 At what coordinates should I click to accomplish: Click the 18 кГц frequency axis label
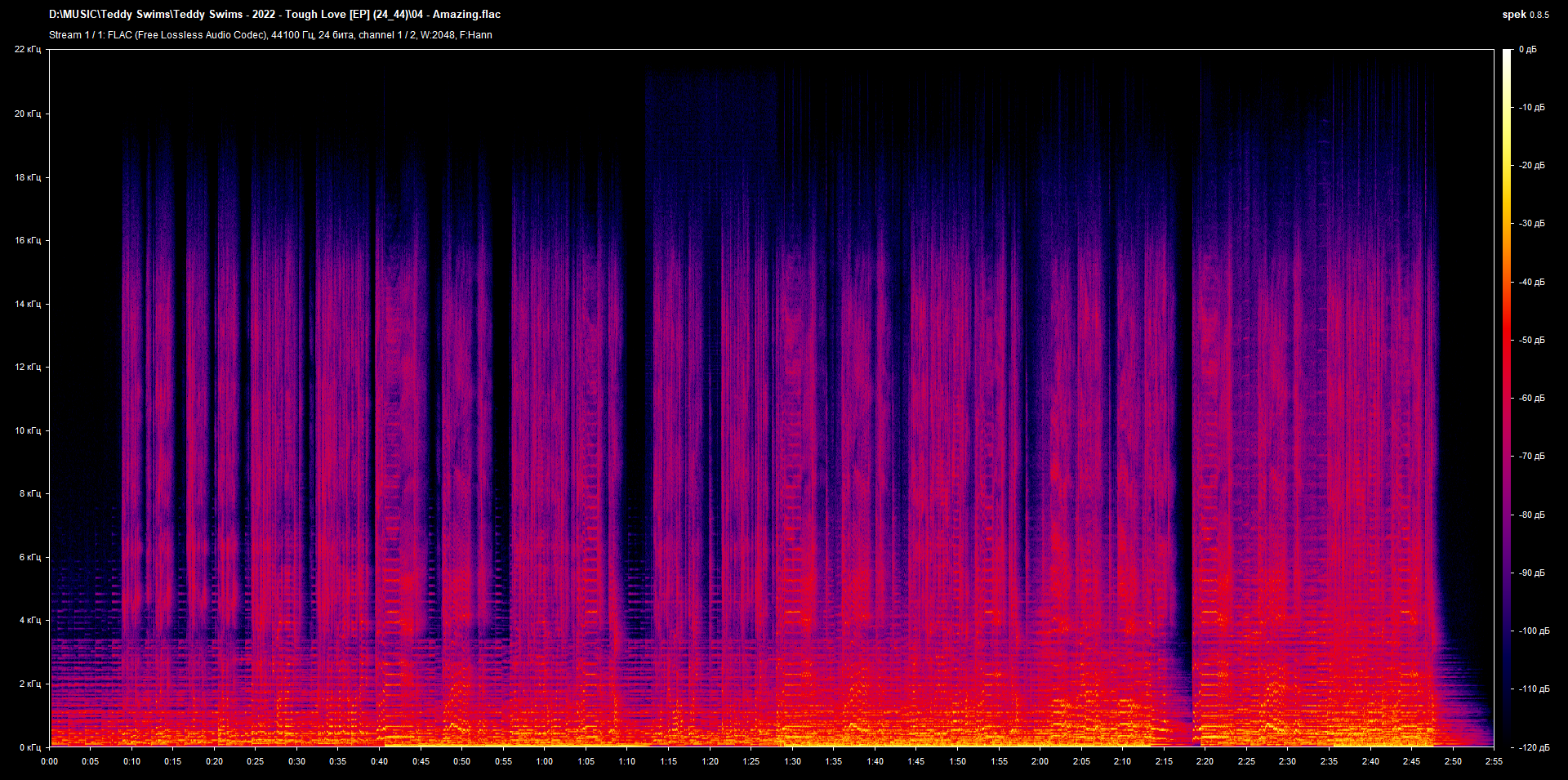(x=27, y=177)
